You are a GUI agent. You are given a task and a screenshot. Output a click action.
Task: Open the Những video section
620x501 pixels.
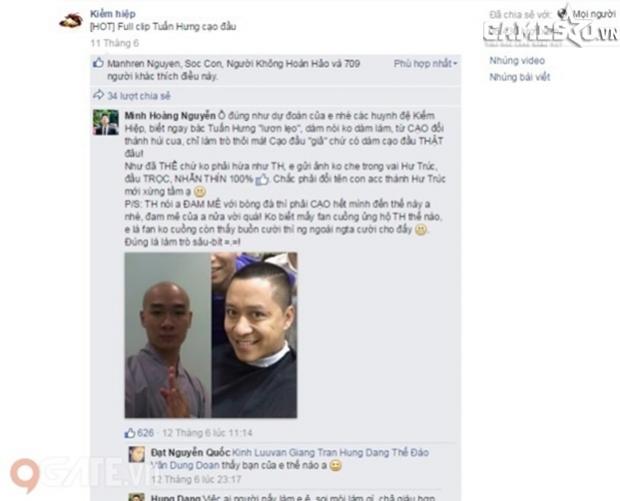click(517, 60)
